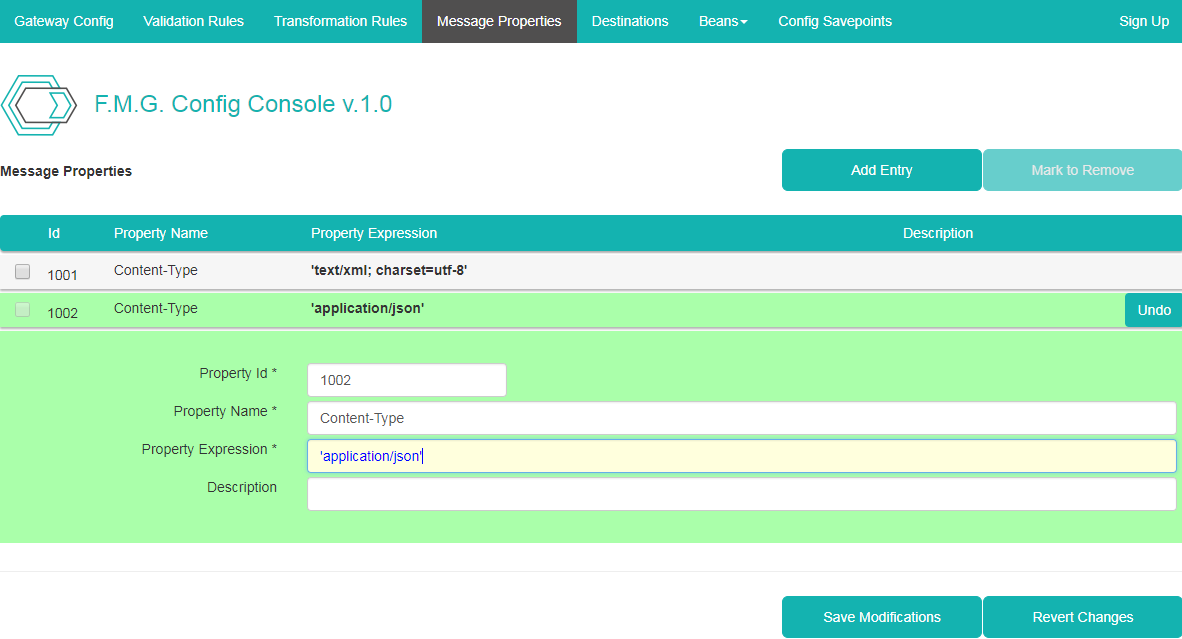Image resolution: width=1182 pixels, height=639 pixels.
Task: Tick the checkbox for row 1001
Action: point(23,272)
